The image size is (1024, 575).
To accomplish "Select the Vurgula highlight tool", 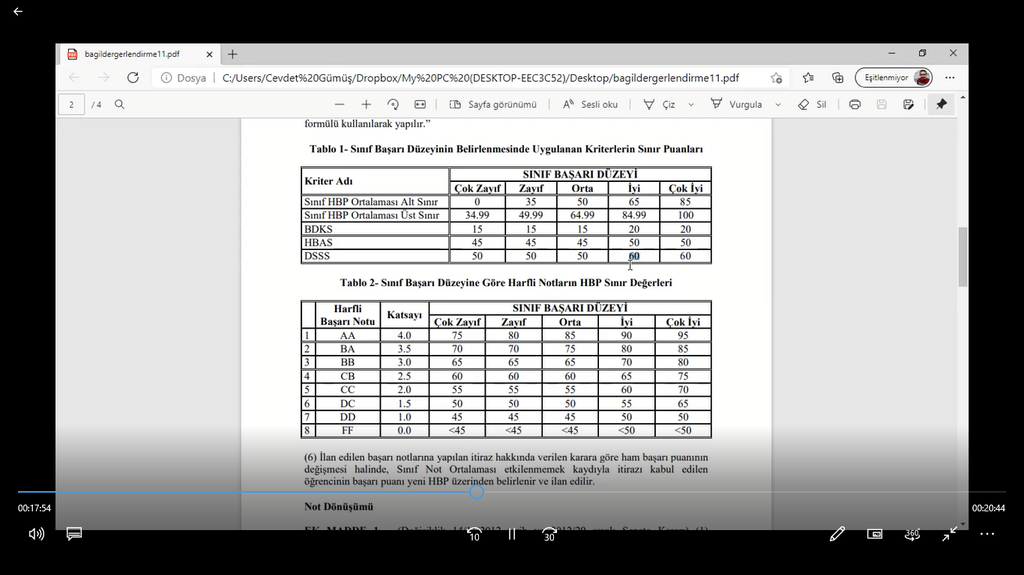I will pos(737,105).
